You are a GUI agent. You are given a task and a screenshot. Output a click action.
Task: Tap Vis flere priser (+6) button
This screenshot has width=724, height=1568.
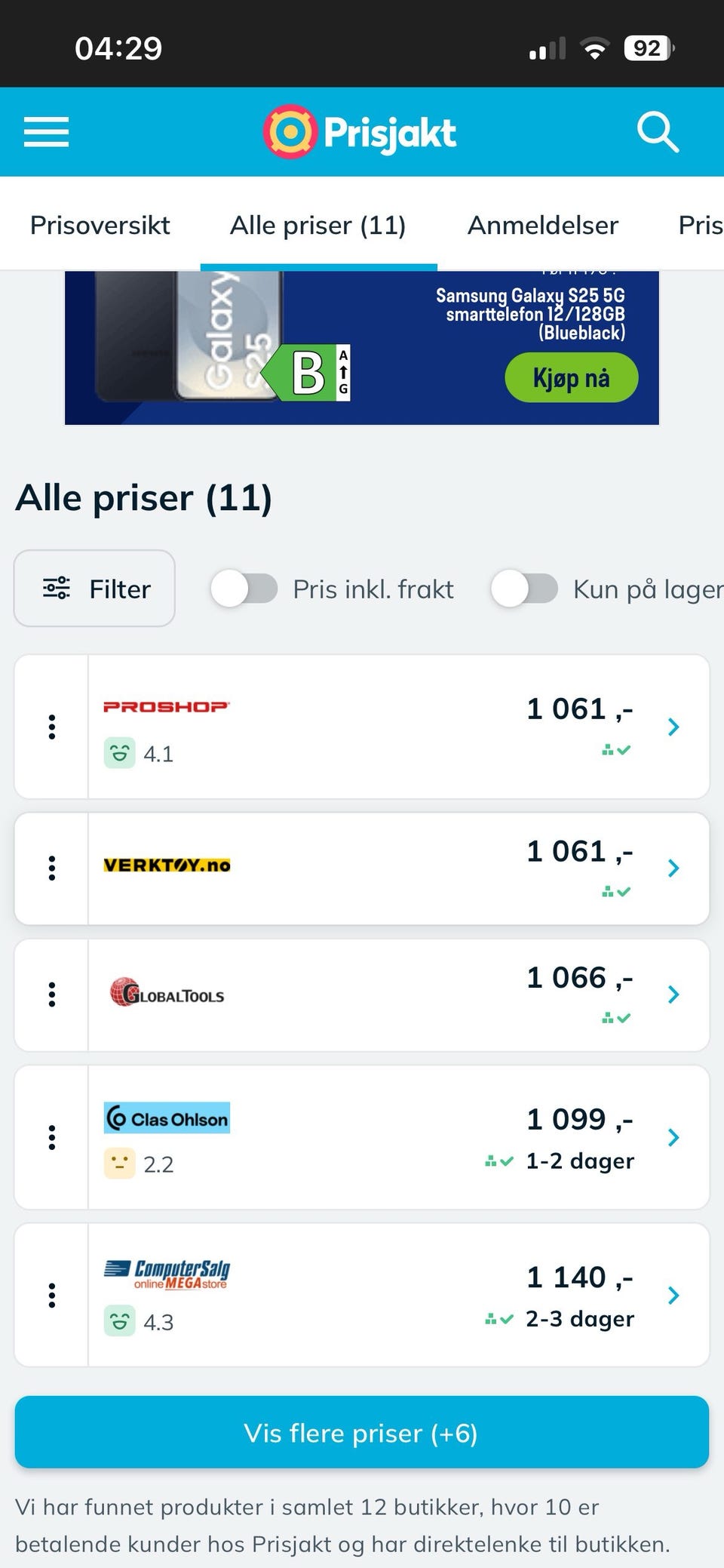[362, 1432]
